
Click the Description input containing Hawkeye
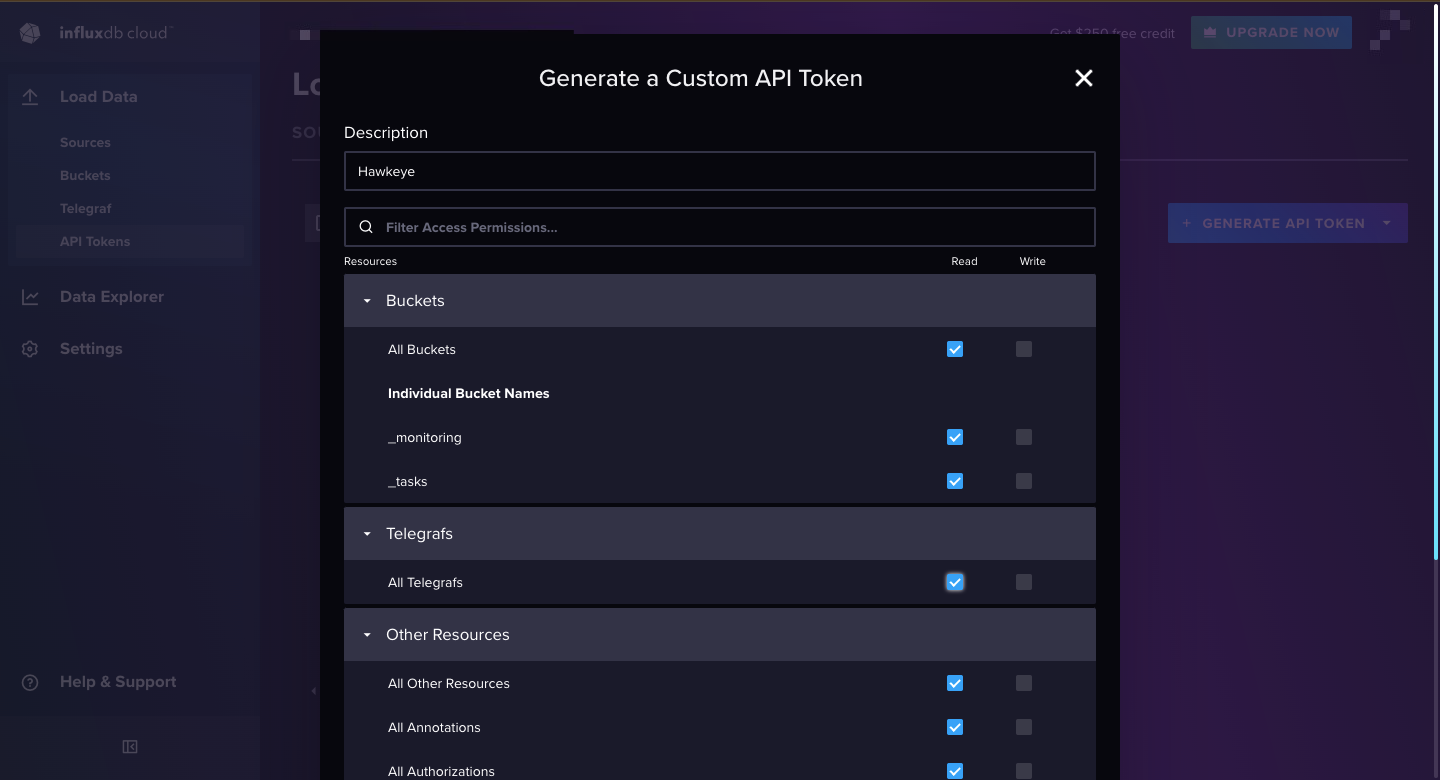(719, 170)
